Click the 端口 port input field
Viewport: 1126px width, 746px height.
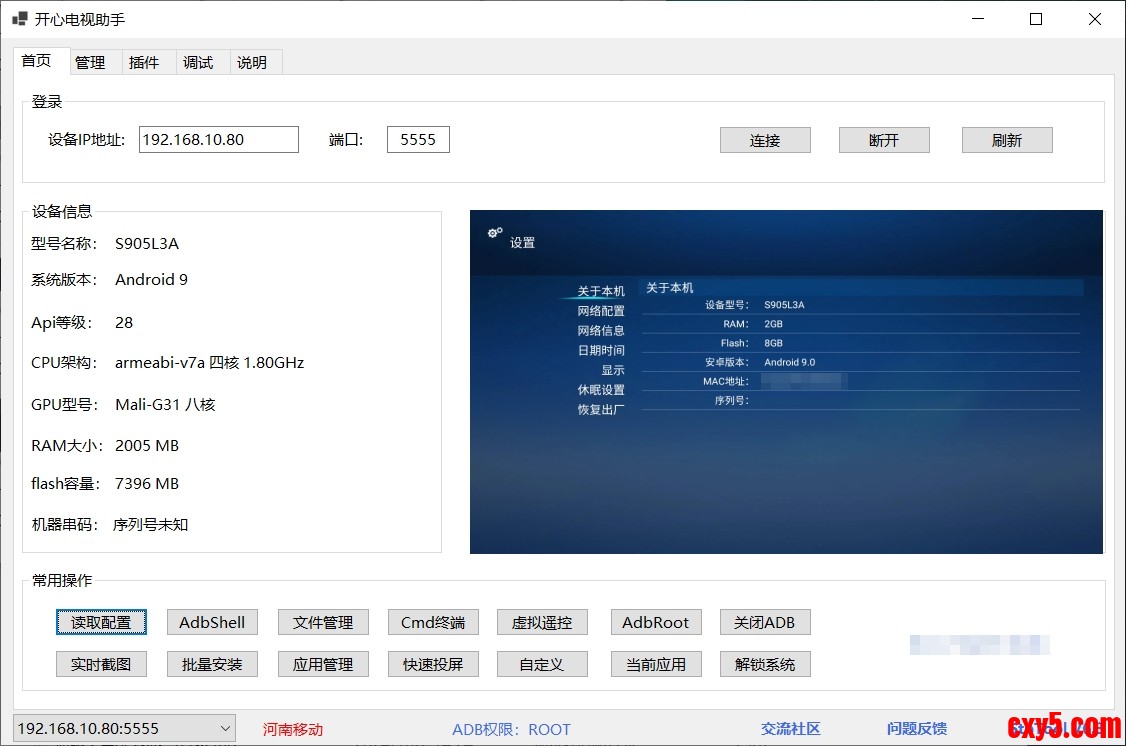pyautogui.click(x=418, y=140)
